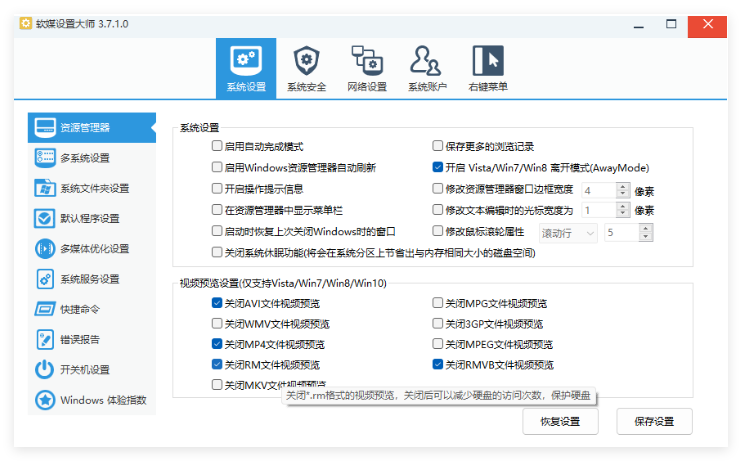The image size is (742, 461).
Task: Check 关闭系统休眠功能 option
Action: [217, 252]
